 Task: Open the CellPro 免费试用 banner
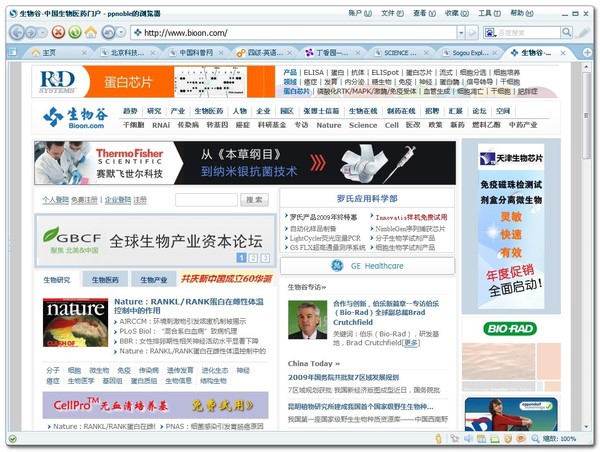pyautogui.click(x=155, y=405)
